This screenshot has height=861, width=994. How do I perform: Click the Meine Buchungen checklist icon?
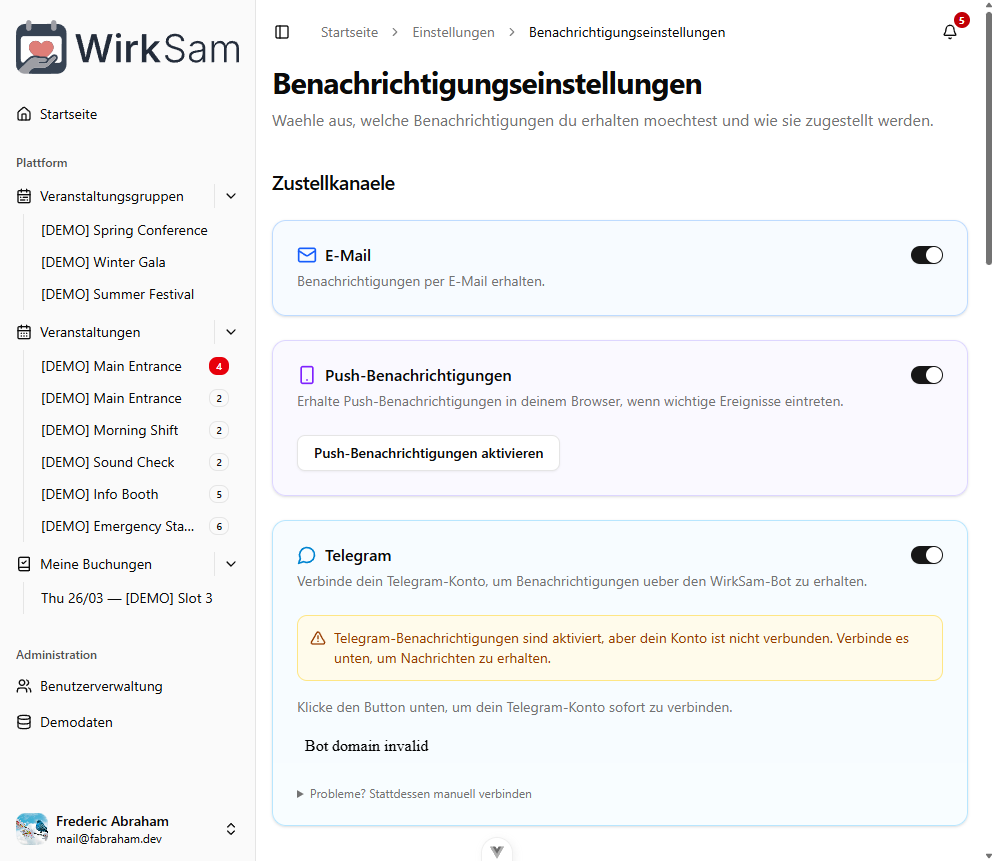pos(24,564)
